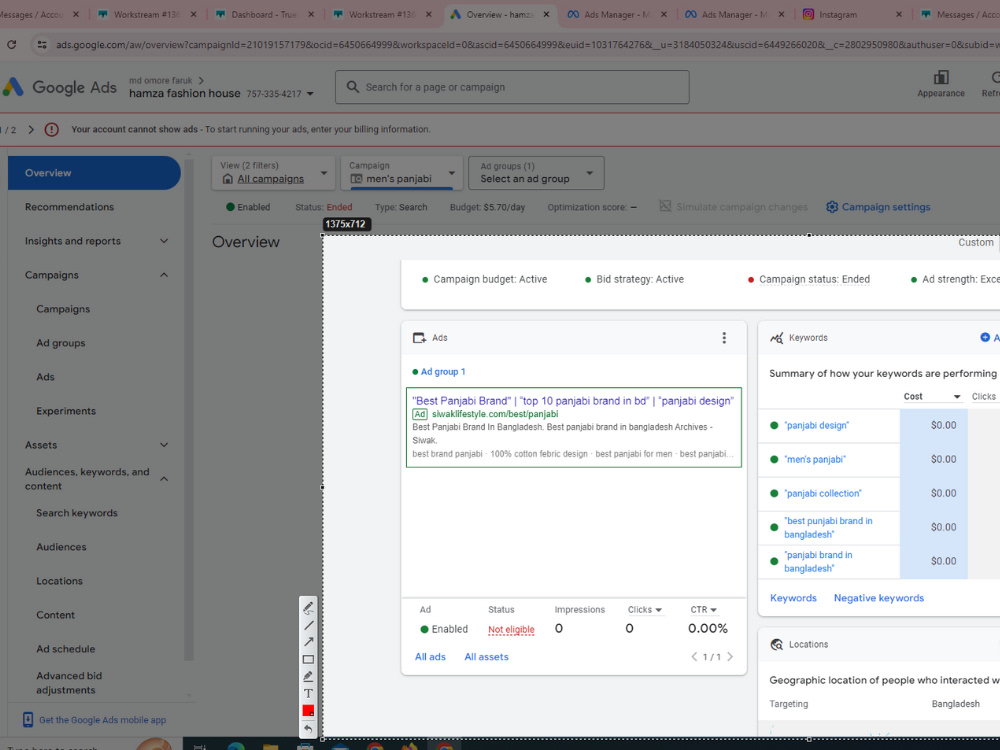Expand Insights and reports section

point(164,241)
